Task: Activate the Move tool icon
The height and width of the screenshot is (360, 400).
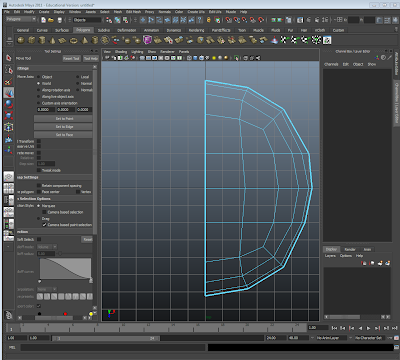Action: click(x=9, y=93)
